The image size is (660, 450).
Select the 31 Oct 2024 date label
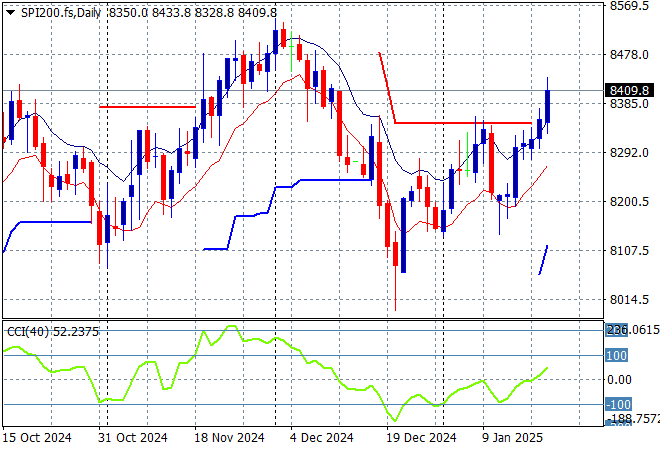(133, 438)
